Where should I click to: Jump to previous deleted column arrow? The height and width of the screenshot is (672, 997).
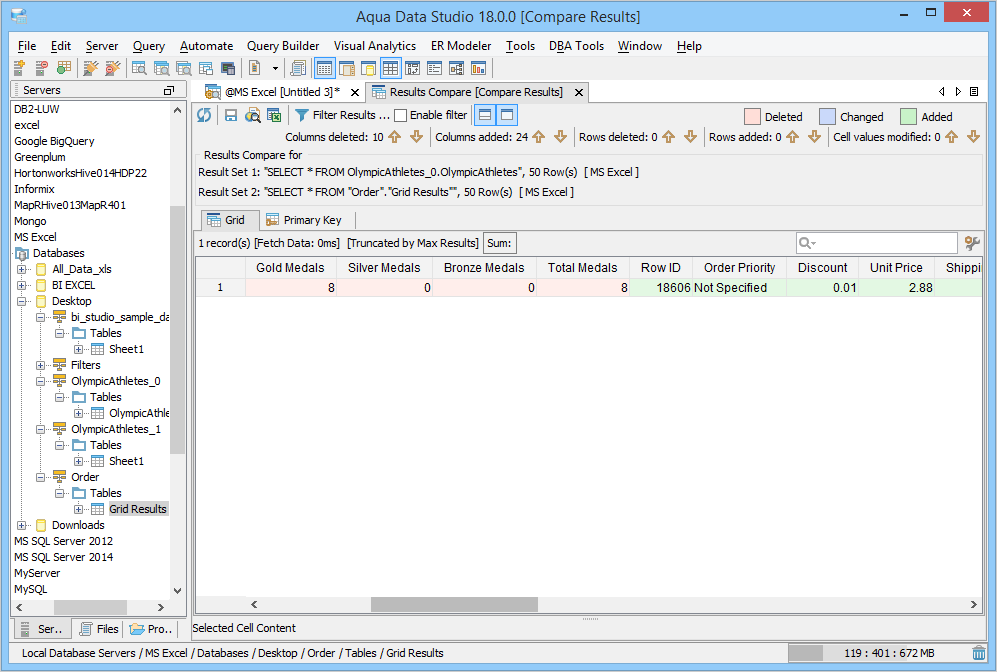394,137
